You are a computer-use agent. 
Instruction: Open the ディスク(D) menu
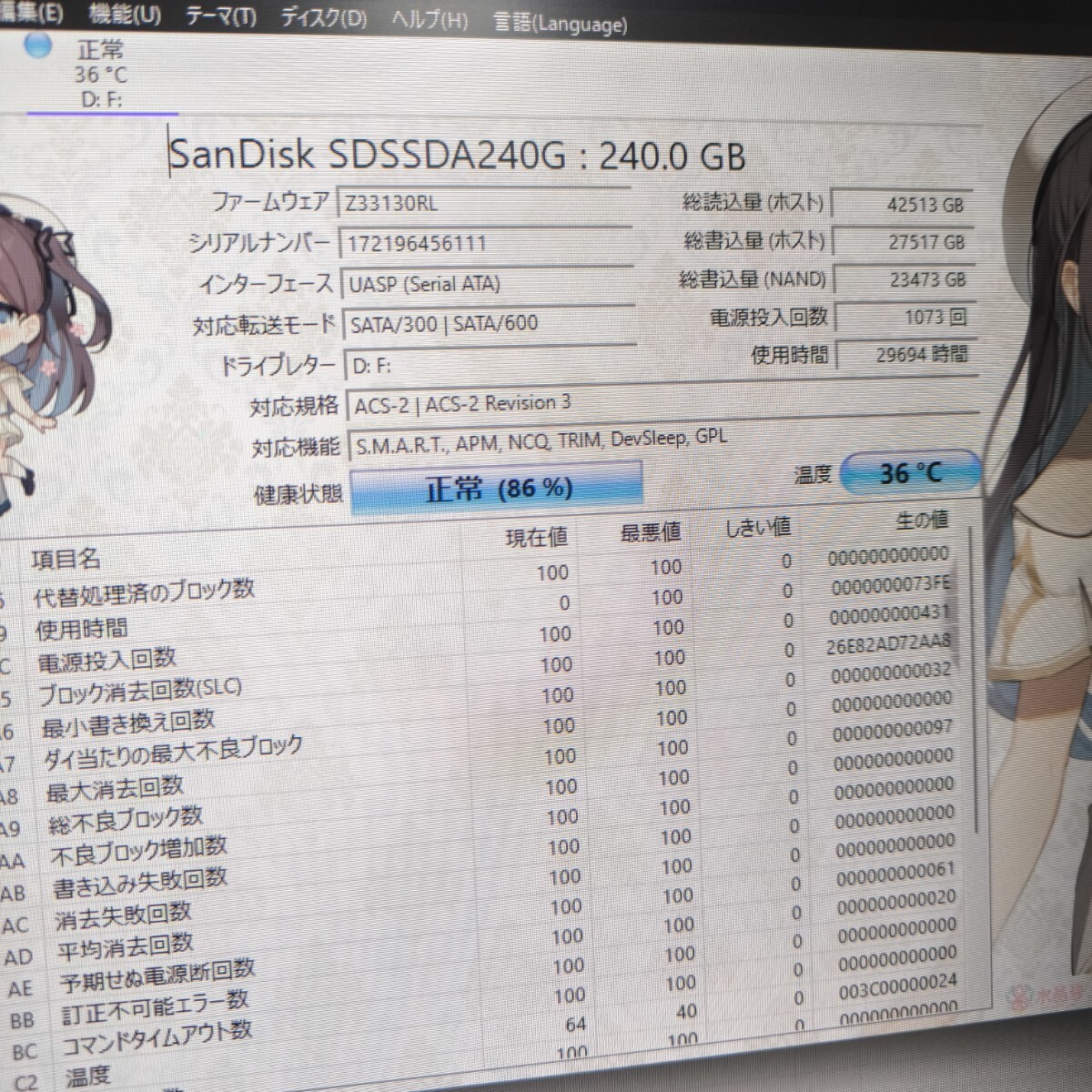(x=323, y=18)
